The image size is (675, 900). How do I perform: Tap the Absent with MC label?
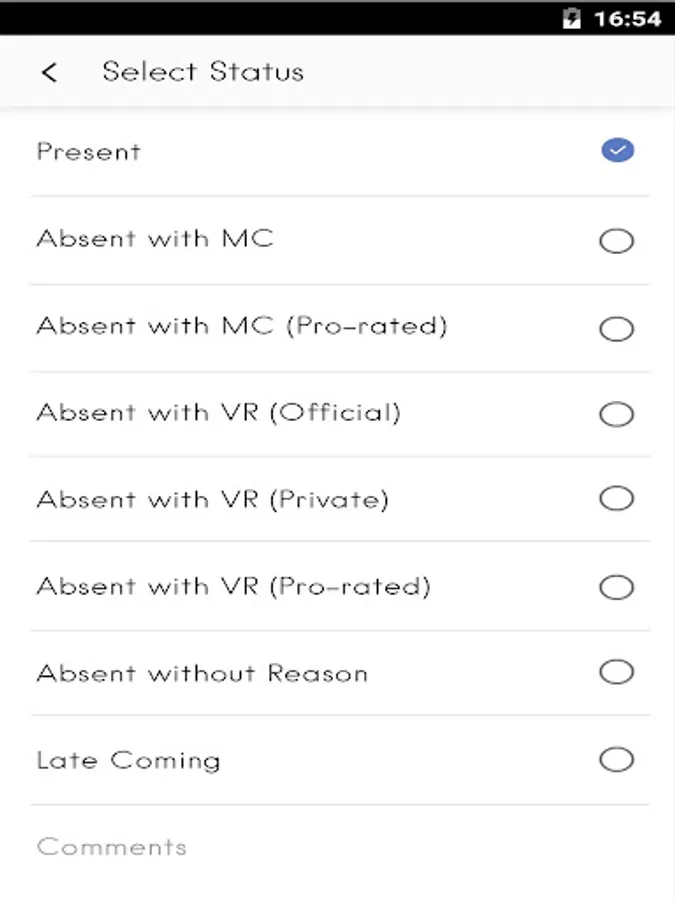(155, 239)
